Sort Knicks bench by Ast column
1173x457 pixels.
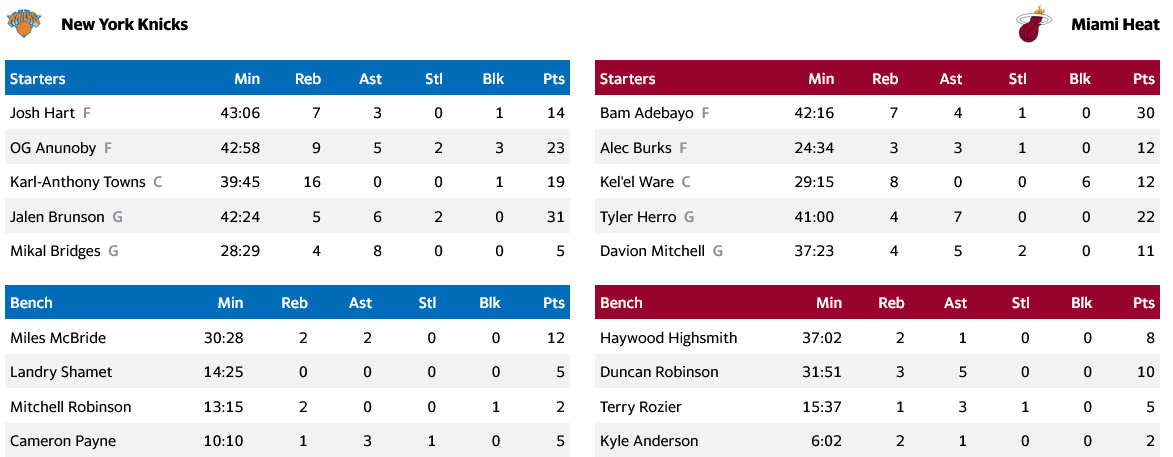click(360, 303)
